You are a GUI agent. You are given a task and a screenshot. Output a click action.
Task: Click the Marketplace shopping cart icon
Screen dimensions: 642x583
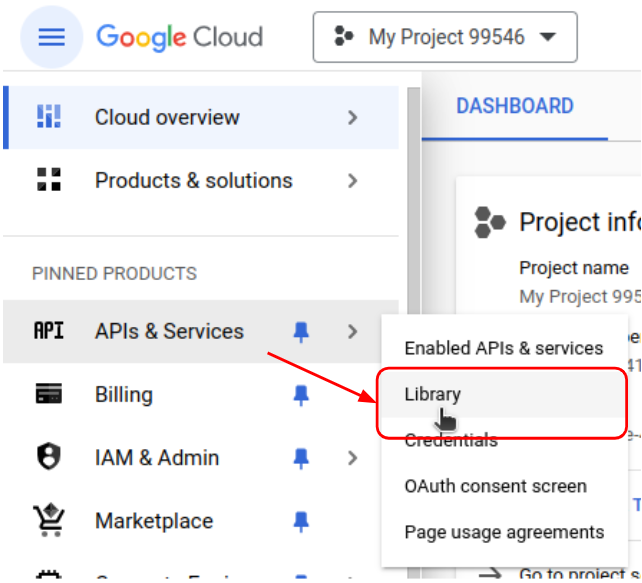pos(49,520)
